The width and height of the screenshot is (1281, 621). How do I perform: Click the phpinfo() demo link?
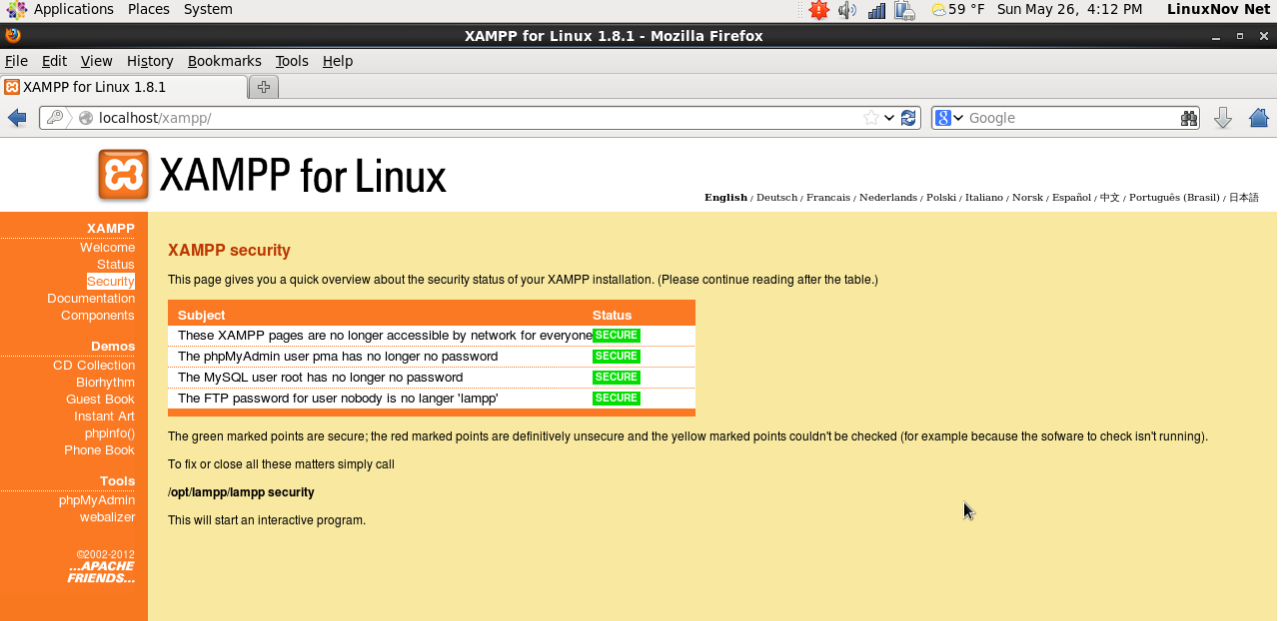pos(109,433)
